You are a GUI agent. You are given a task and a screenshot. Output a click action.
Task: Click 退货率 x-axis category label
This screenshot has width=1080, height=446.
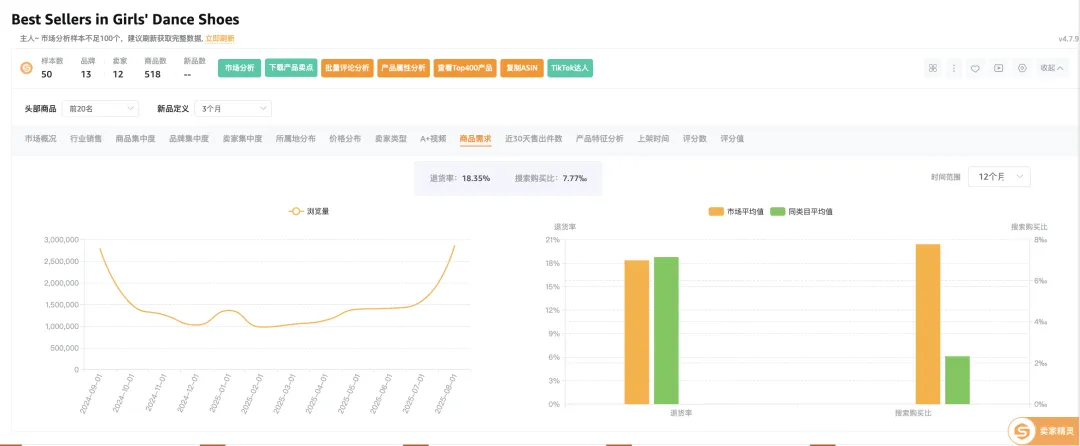tap(680, 413)
